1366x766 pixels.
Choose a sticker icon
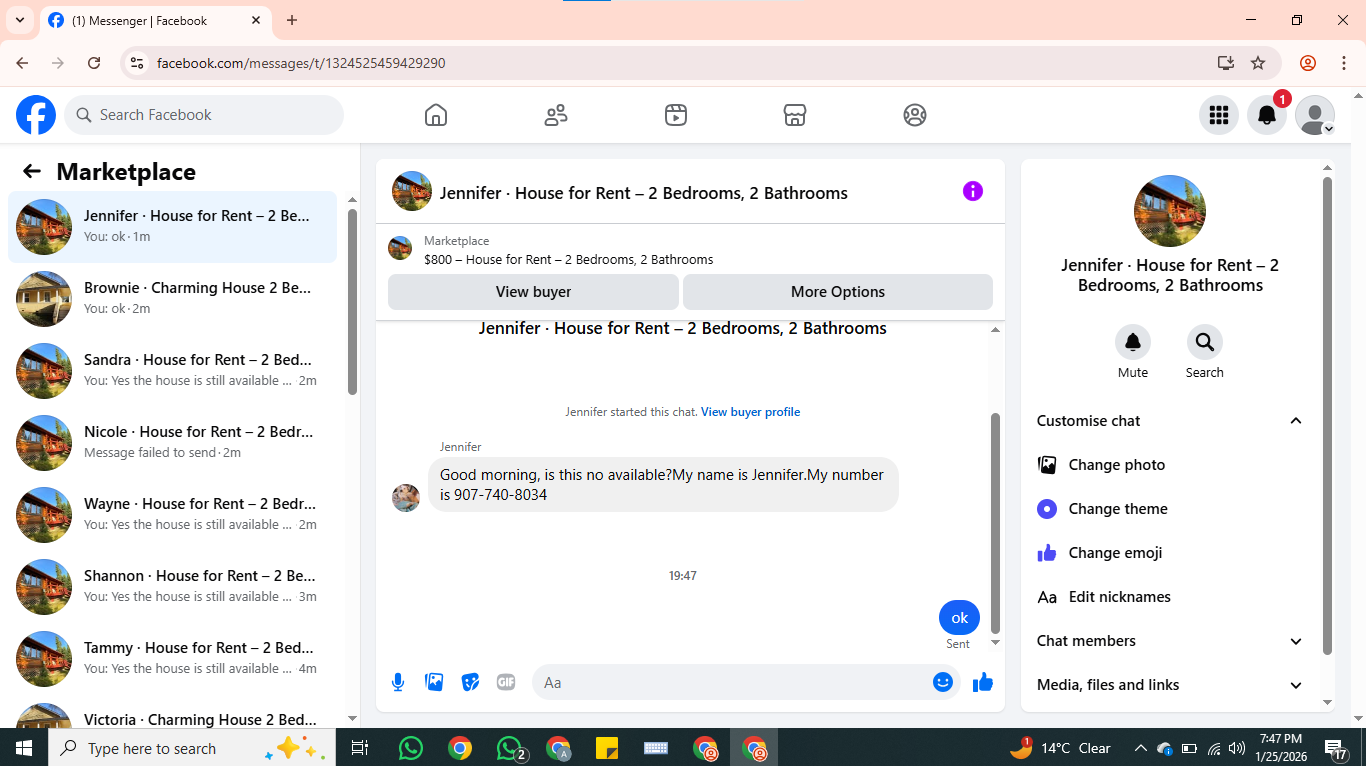(x=470, y=682)
